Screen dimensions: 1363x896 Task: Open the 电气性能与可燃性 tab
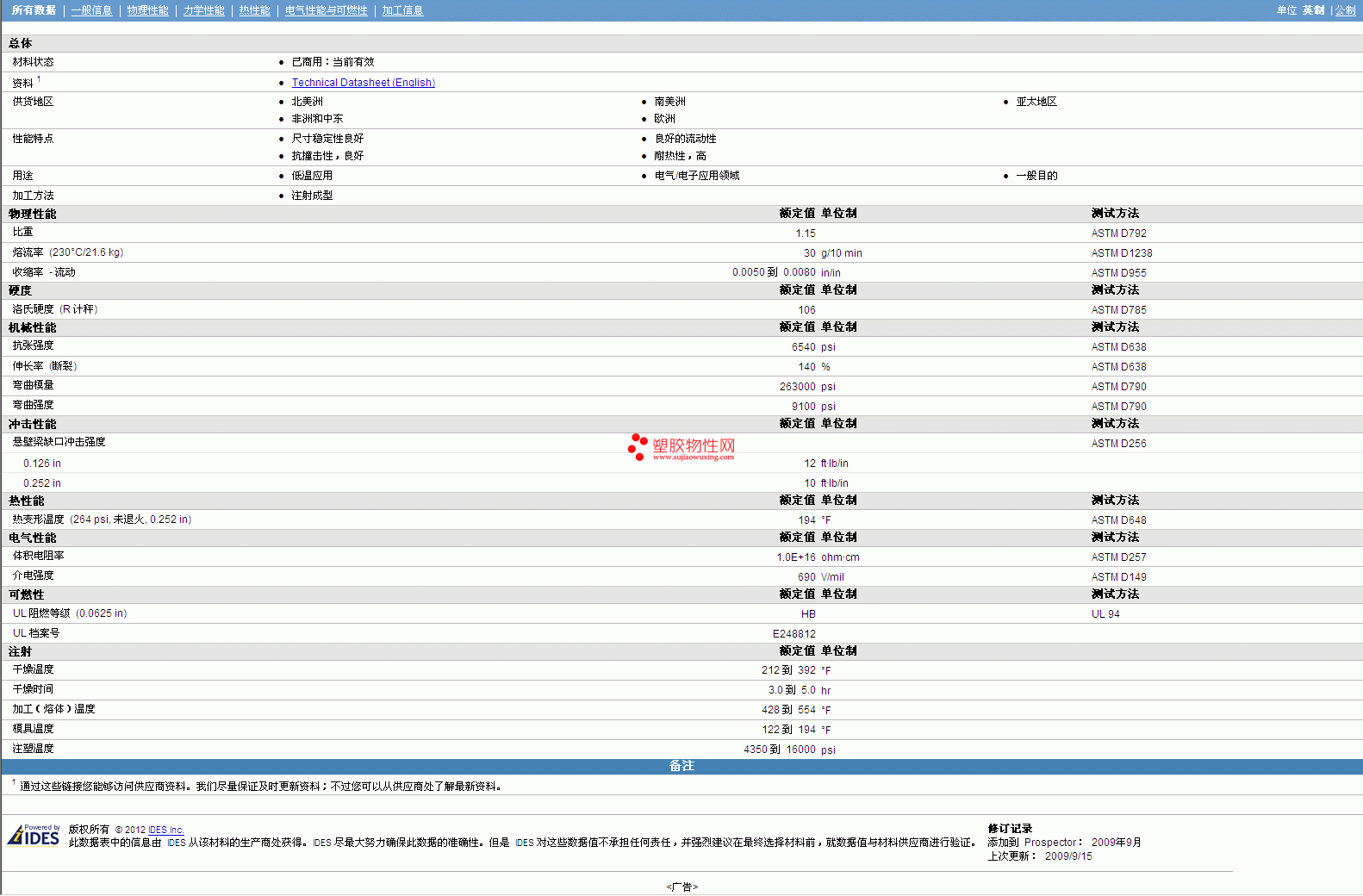tap(326, 10)
